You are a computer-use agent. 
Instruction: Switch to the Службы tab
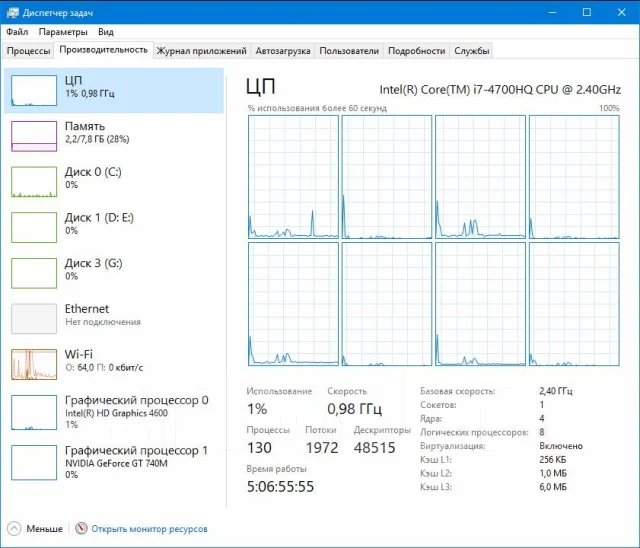point(471,51)
